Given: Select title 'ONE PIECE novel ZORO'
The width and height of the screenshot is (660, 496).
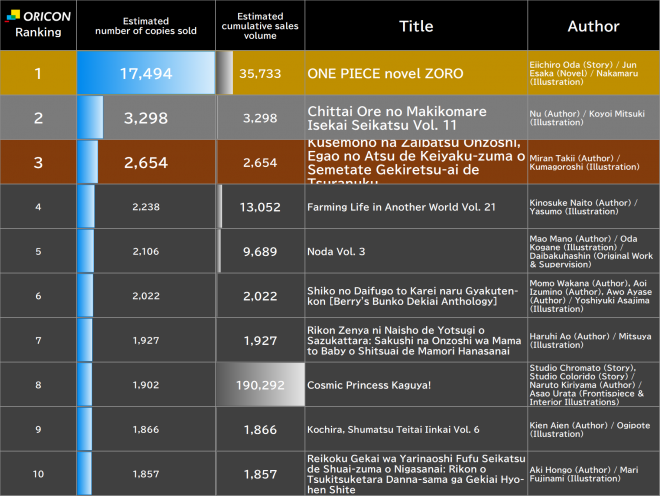Looking at the screenshot, I should 385,74.
